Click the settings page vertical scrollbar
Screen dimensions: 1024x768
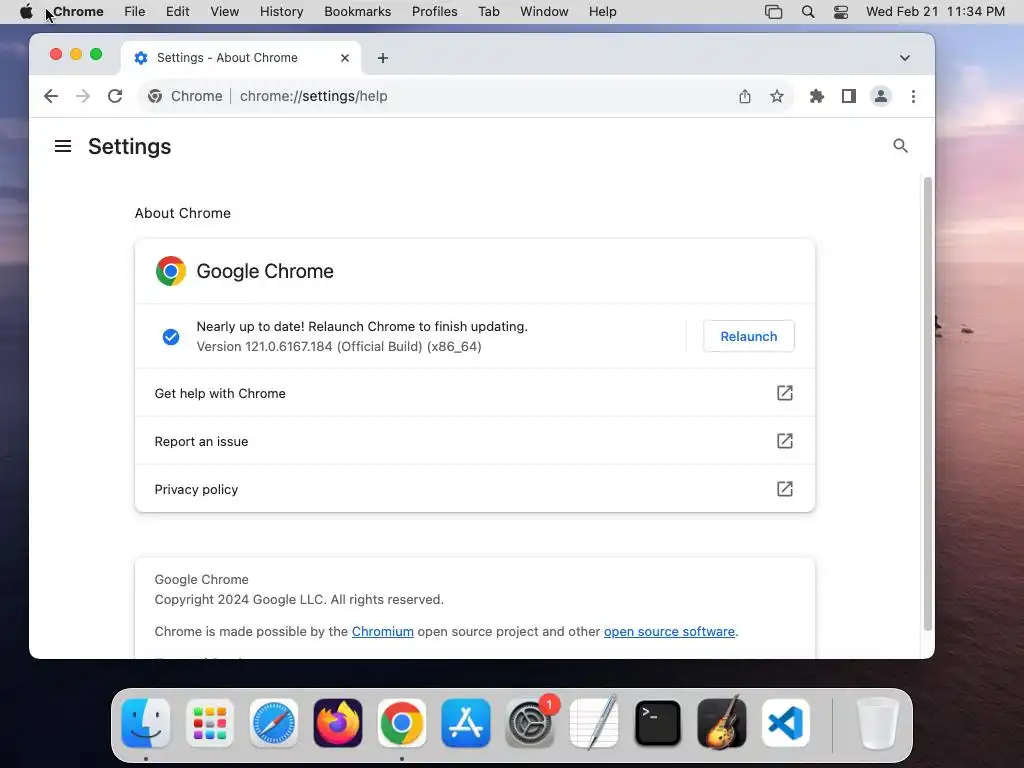[927, 403]
